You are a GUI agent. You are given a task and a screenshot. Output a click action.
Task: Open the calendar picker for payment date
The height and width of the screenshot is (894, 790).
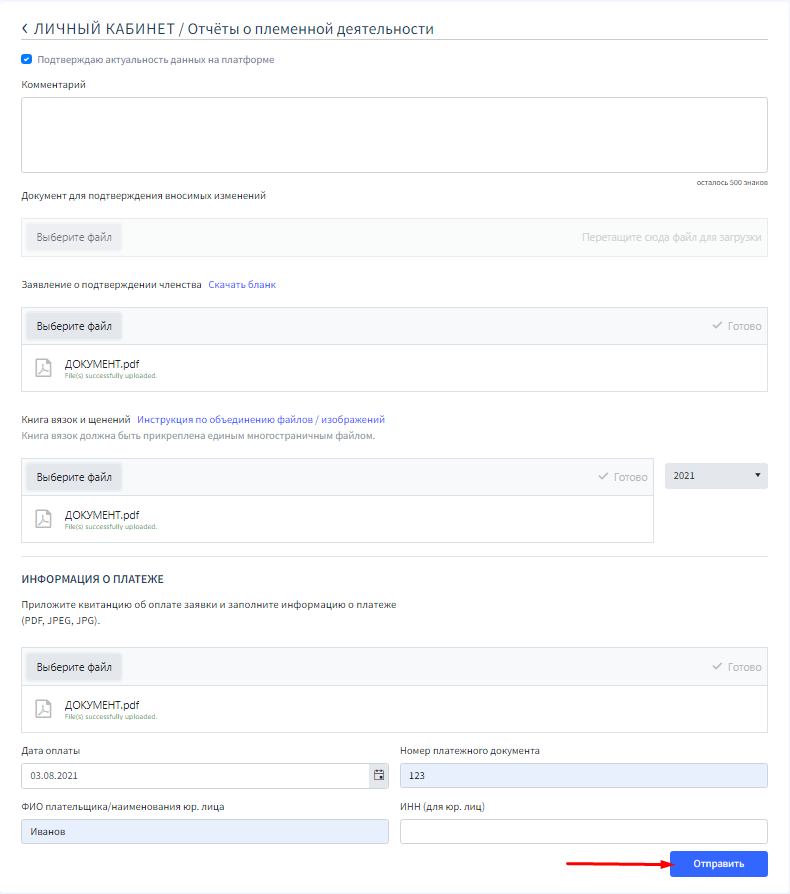tap(378, 775)
